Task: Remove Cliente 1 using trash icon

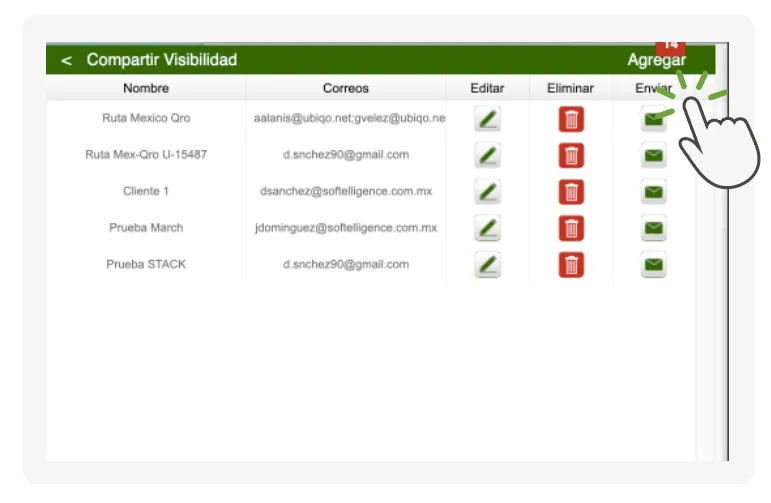Action: [x=571, y=192]
